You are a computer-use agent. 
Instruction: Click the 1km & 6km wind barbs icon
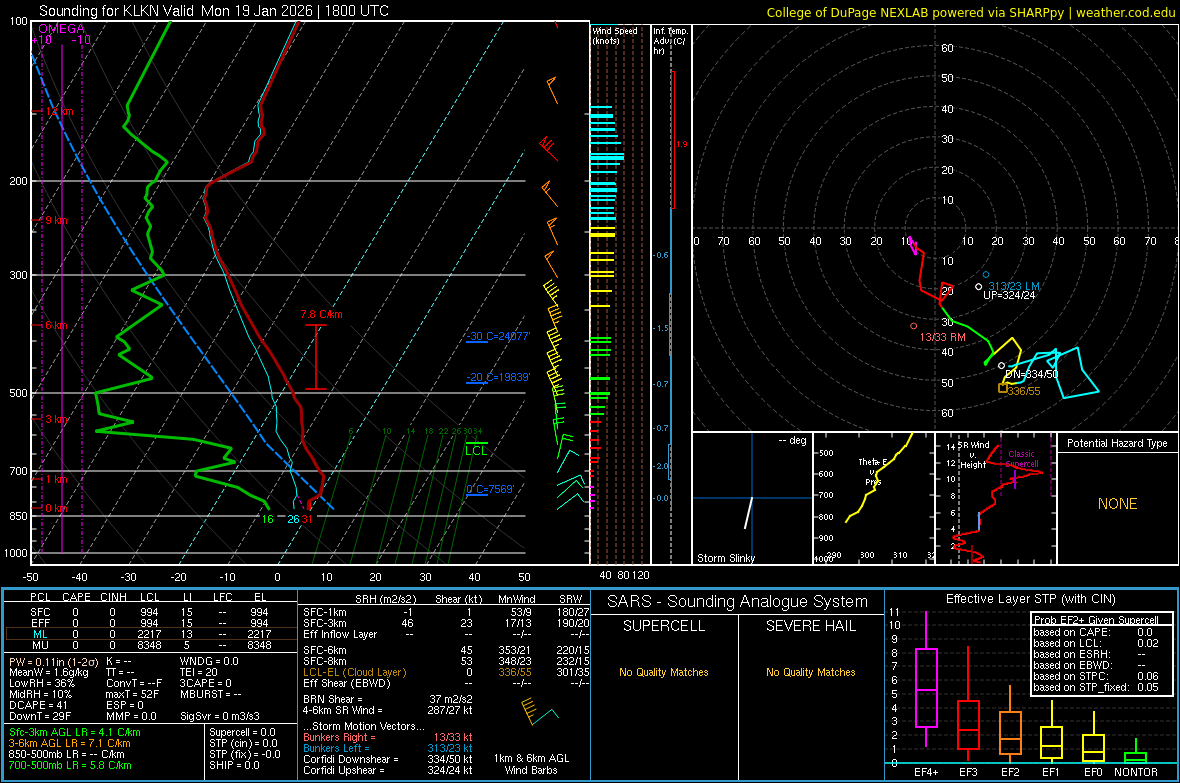pyautogui.click(x=539, y=711)
